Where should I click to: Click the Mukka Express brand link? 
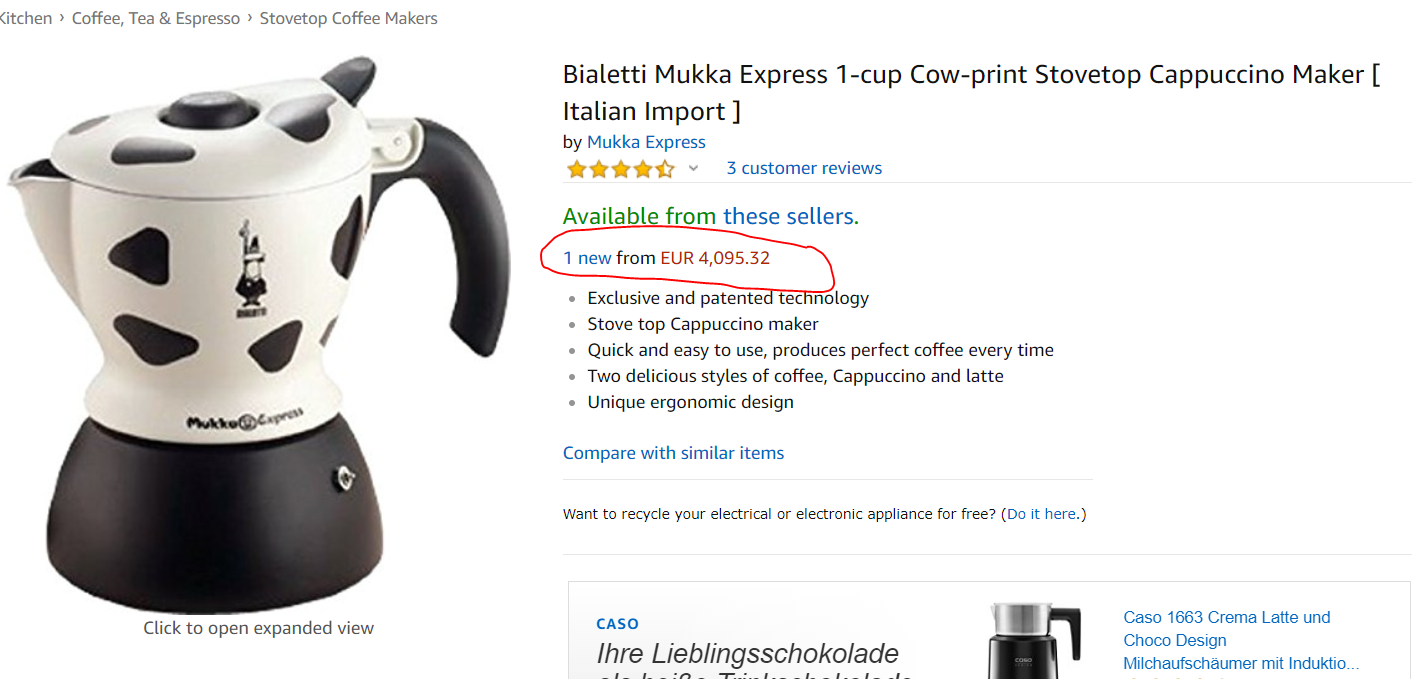coord(646,142)
